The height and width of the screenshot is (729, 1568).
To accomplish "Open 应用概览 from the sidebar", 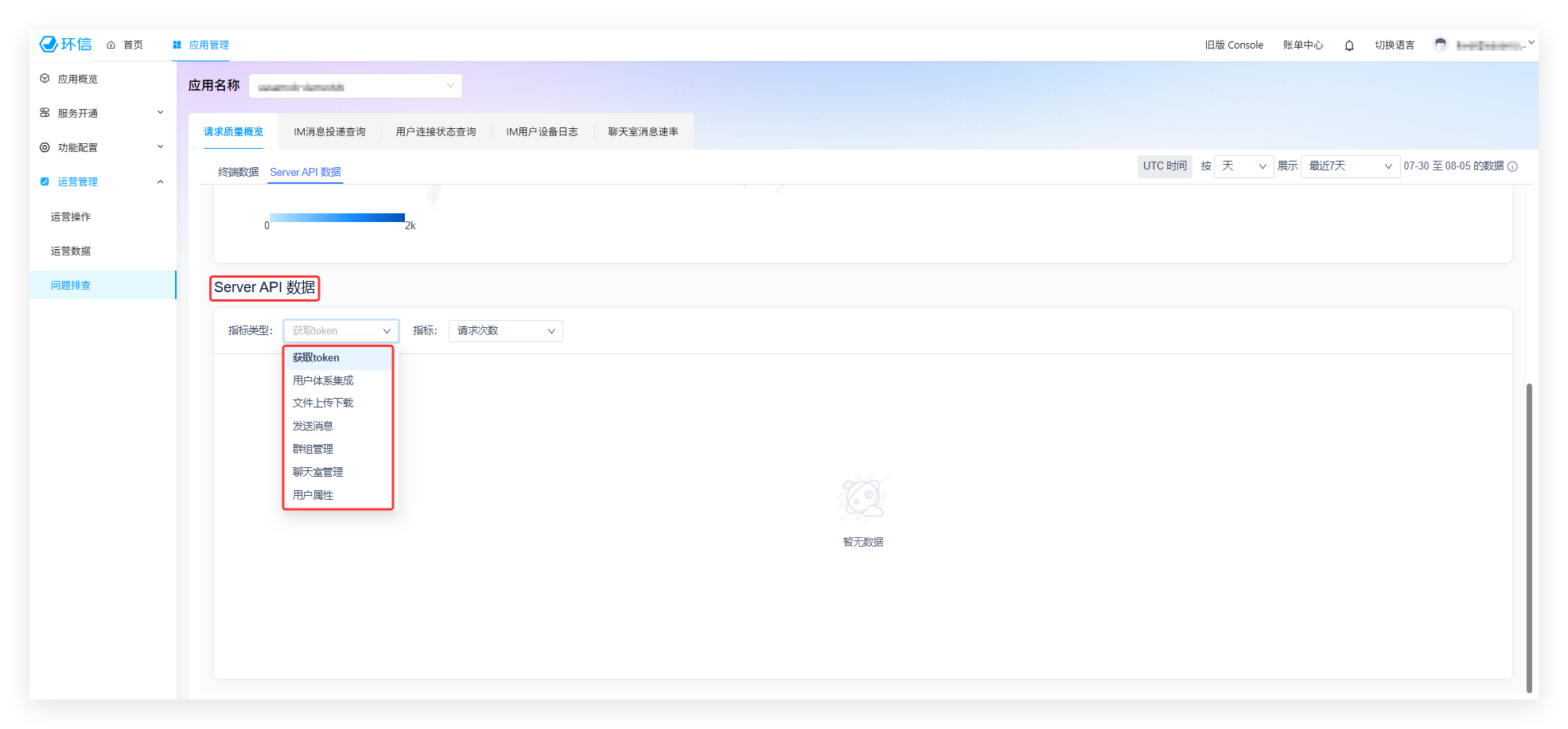I will point(77,79).
